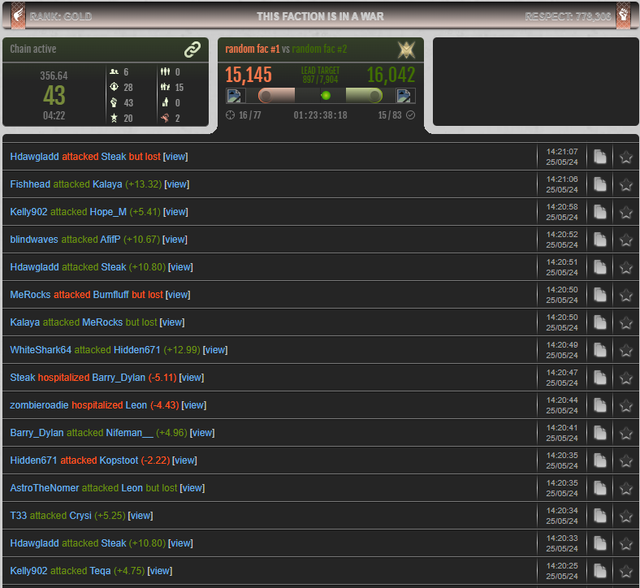Copy the Kelly902 attacked Teqa entry

600,571
